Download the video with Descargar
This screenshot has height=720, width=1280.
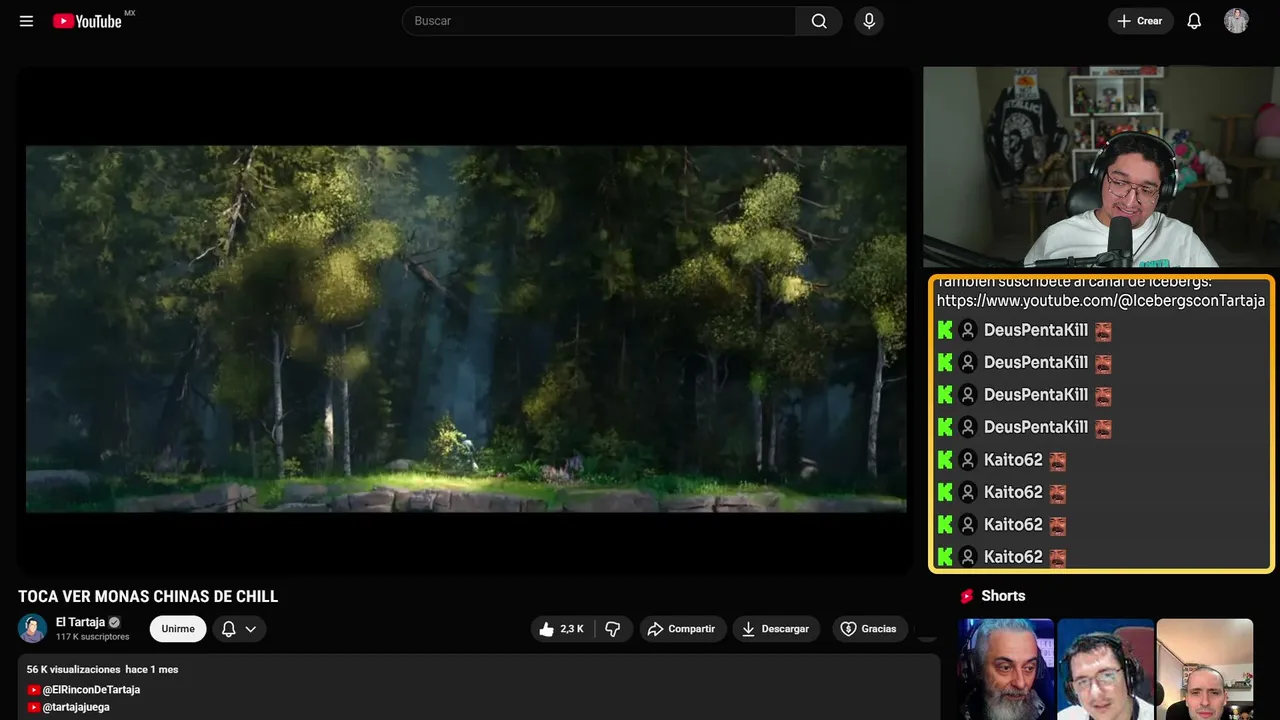776,629
